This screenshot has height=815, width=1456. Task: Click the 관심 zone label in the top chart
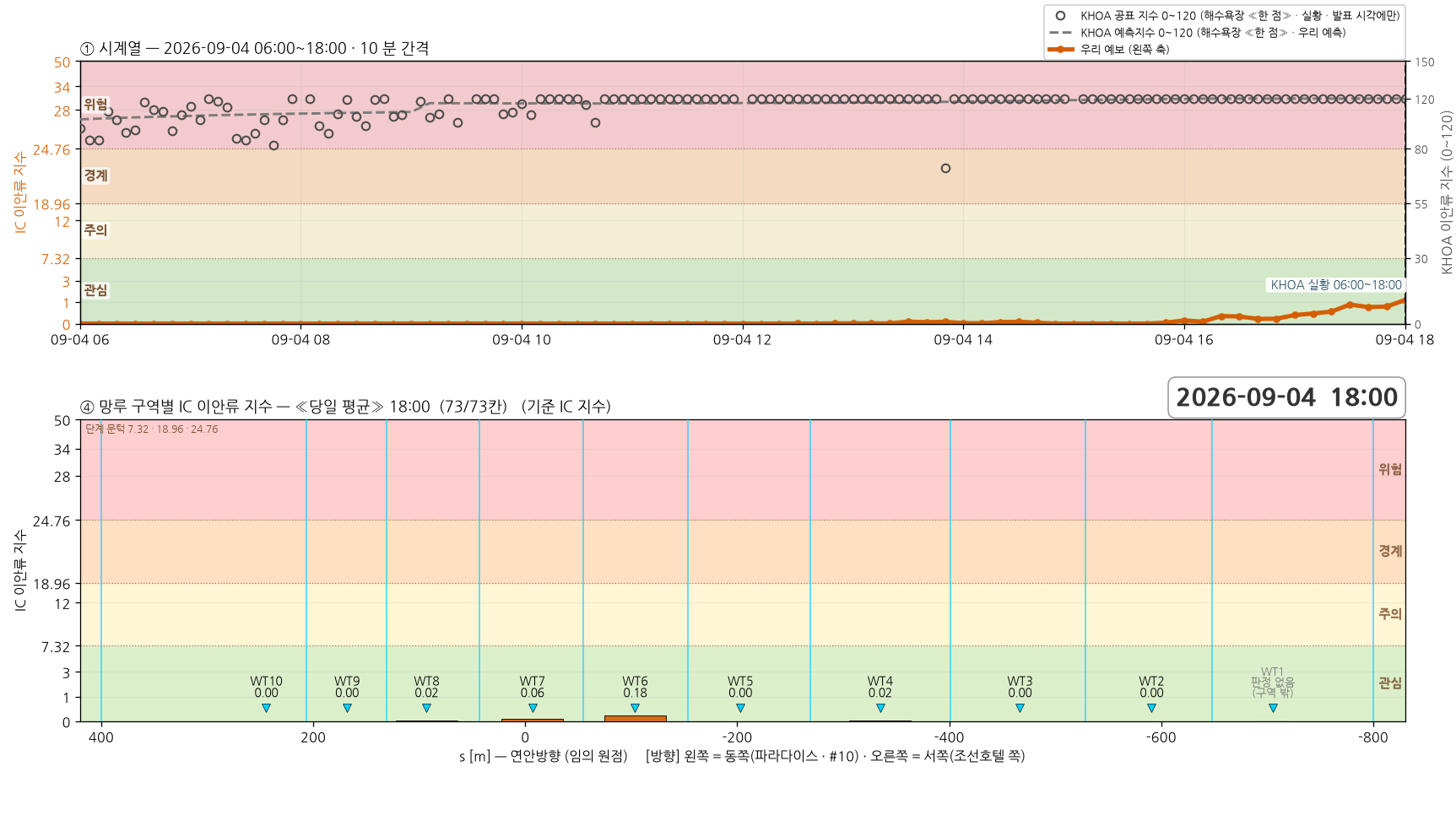[x=95, y=290]
